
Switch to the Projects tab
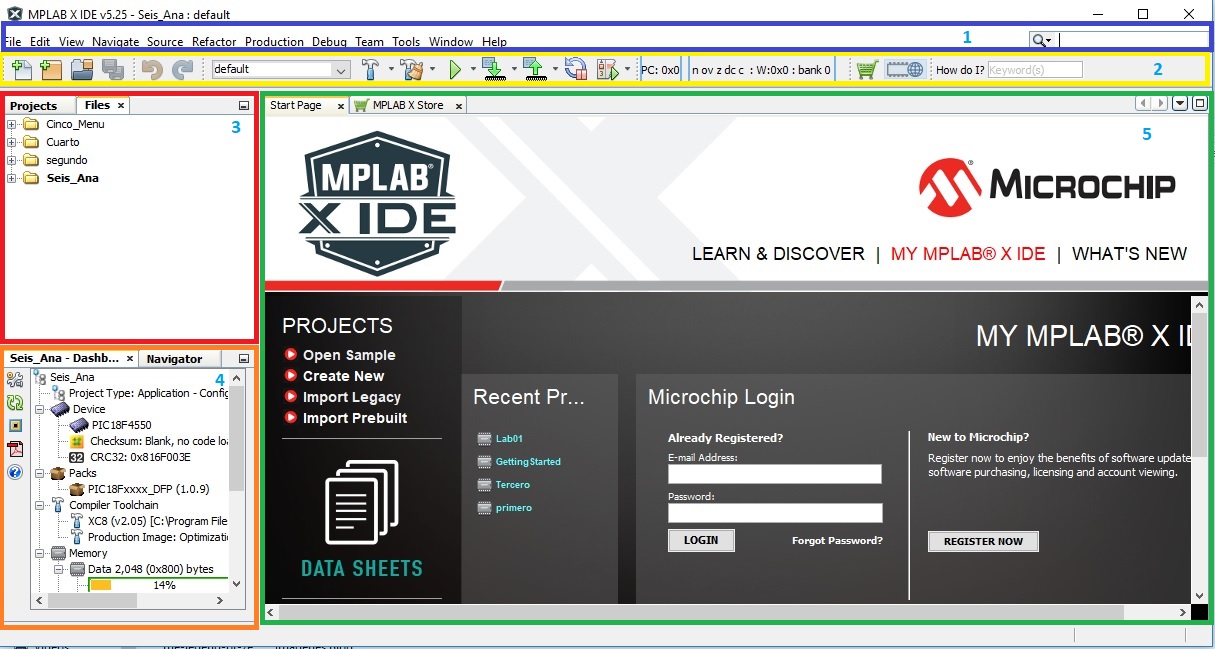pos(34,105)
